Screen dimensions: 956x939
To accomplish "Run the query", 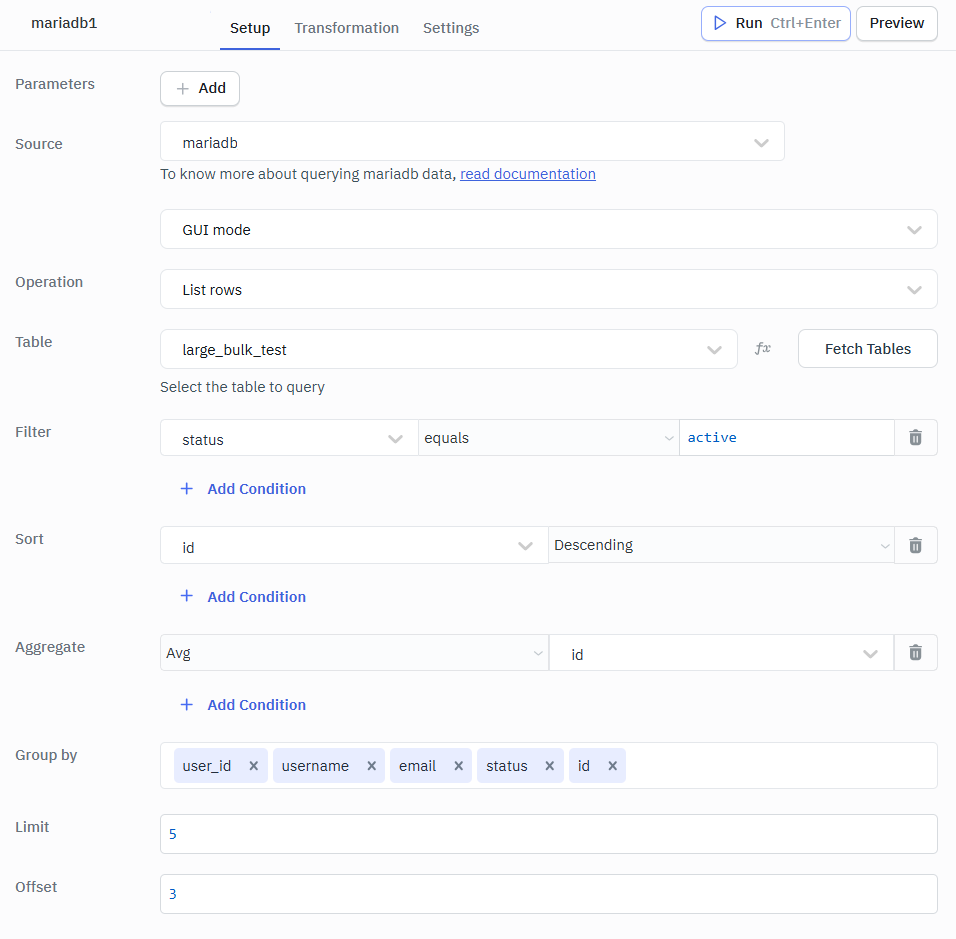I will coord(776,24).
